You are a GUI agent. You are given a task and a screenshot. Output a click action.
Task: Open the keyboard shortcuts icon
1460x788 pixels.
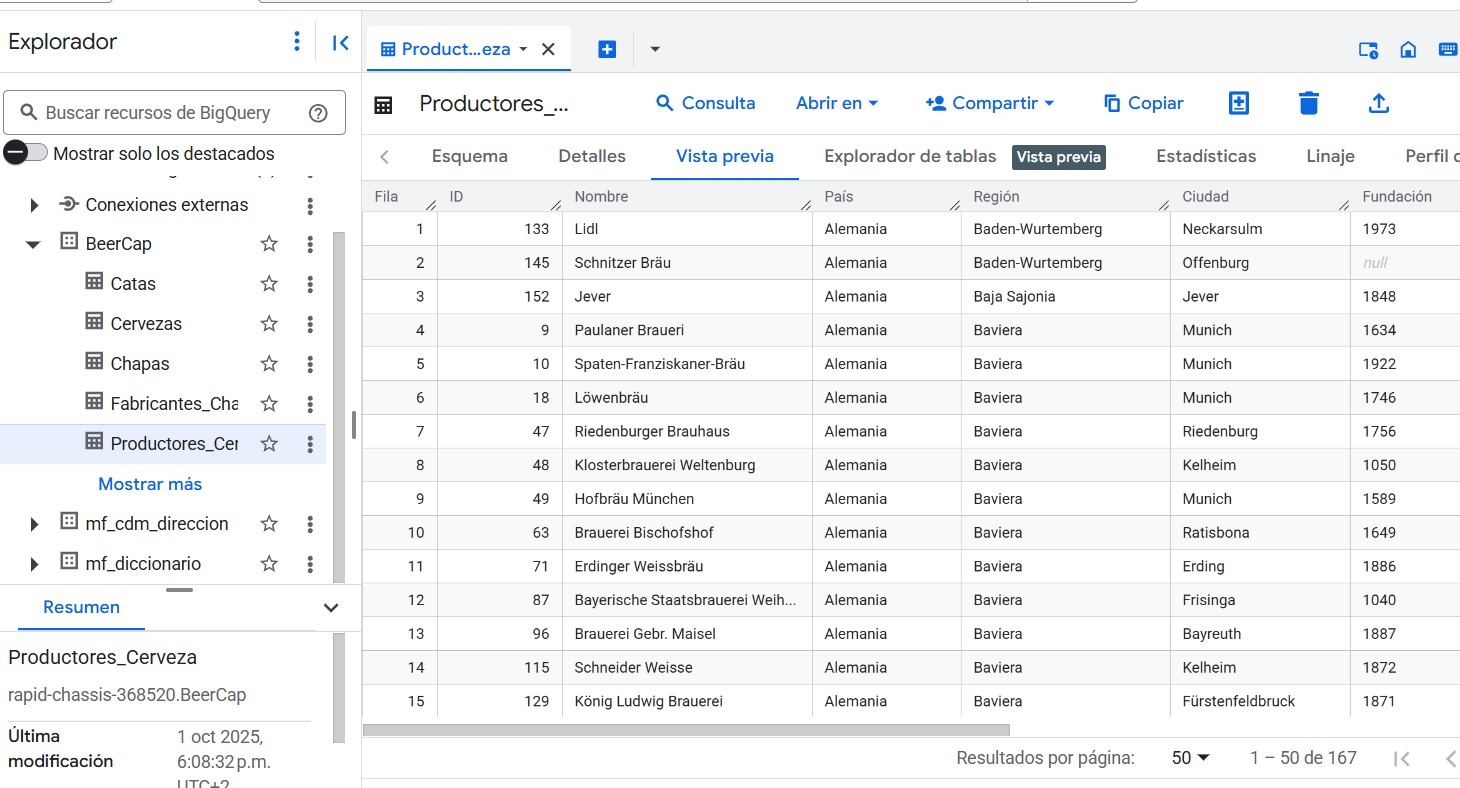[1447, 49]
